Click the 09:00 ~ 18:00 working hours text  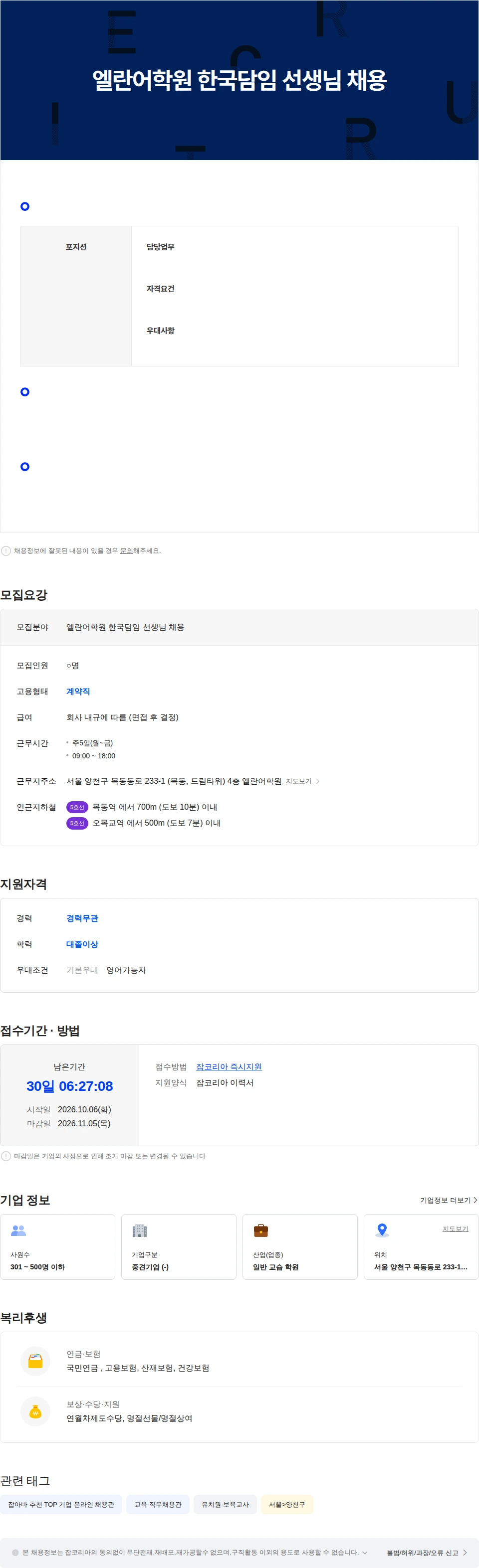(x=94, y=756)
